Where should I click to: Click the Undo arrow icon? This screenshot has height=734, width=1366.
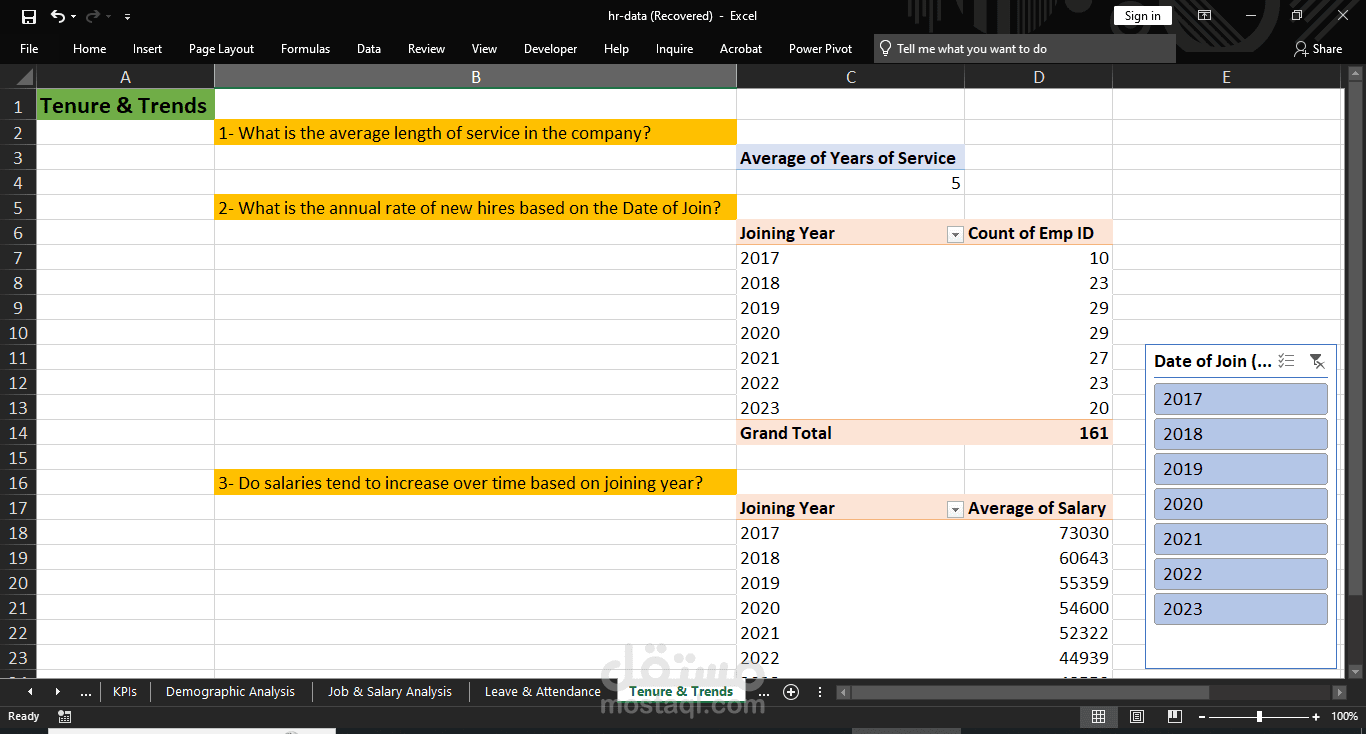(58, 16)
